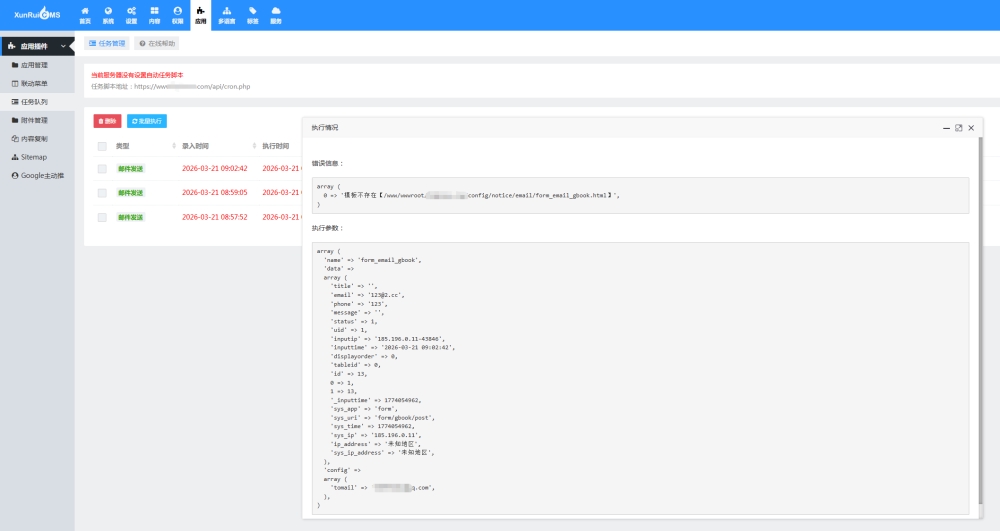The height and width of the screenshot is (531, 1000).
Task: Open the 标签 tag icon in top navigation
Action: [252, 14]
